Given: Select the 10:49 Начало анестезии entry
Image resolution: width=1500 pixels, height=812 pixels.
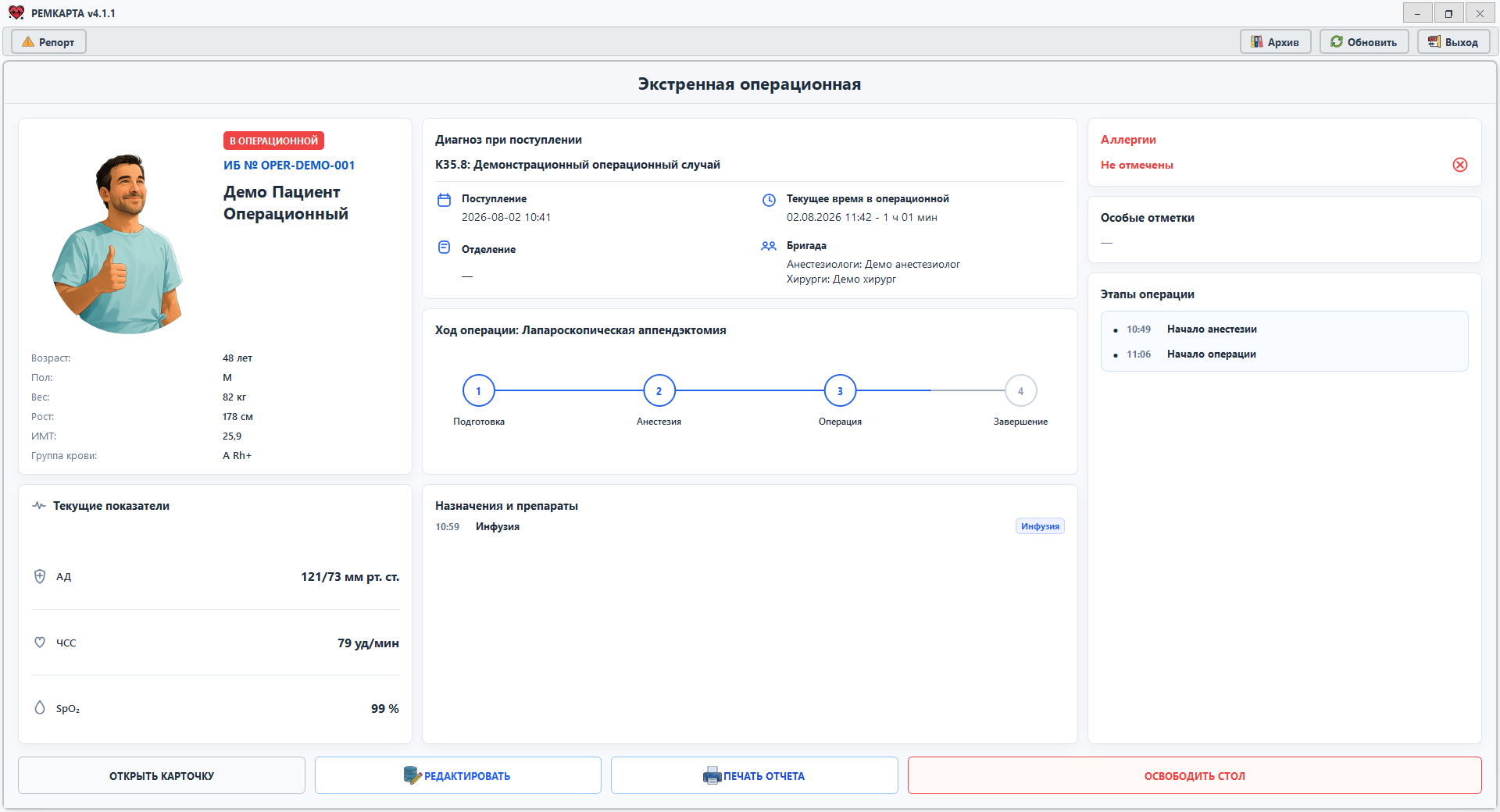Looking at the screenshot, I should 1284,329.
